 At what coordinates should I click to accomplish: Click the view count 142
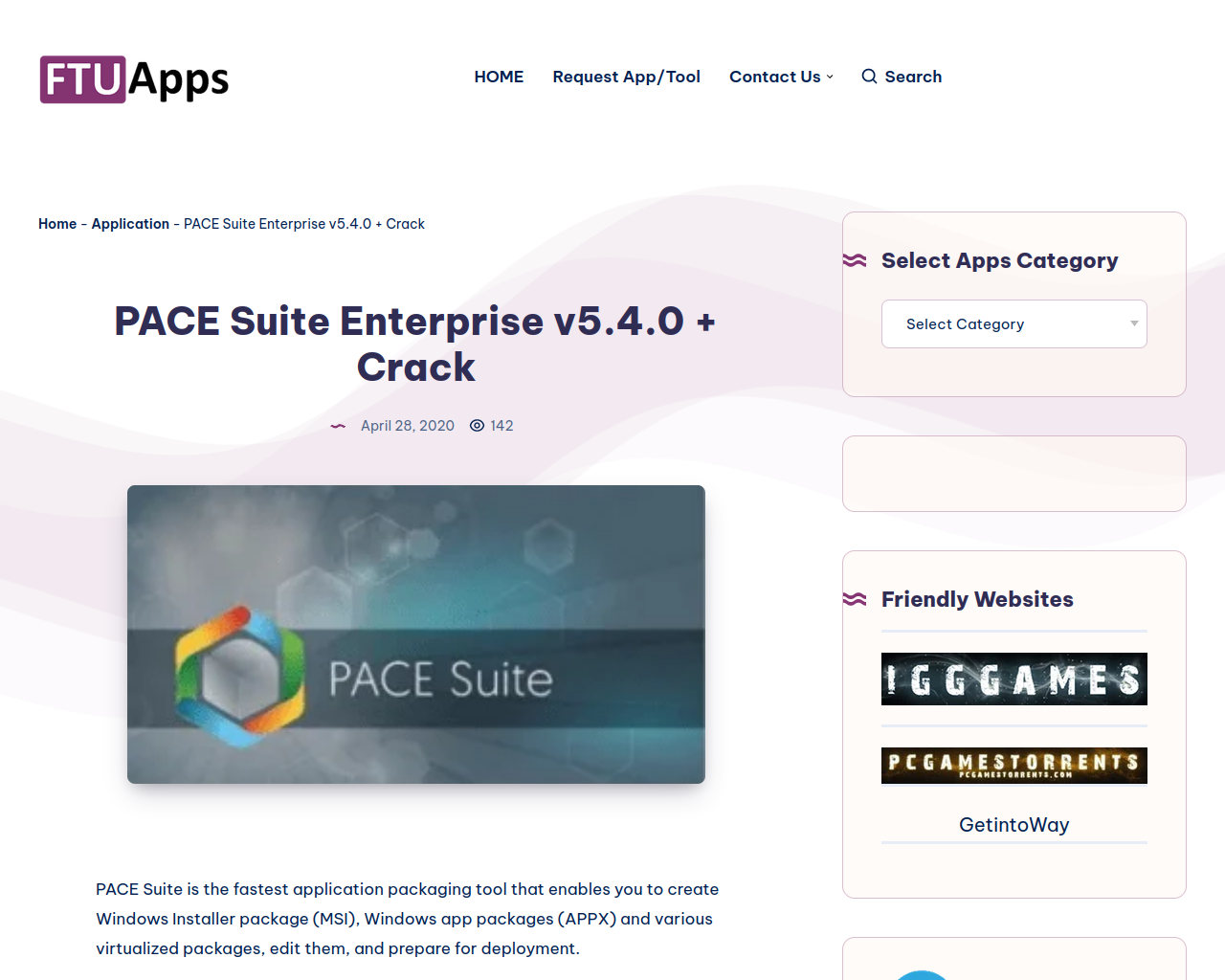tap(501, 426)
